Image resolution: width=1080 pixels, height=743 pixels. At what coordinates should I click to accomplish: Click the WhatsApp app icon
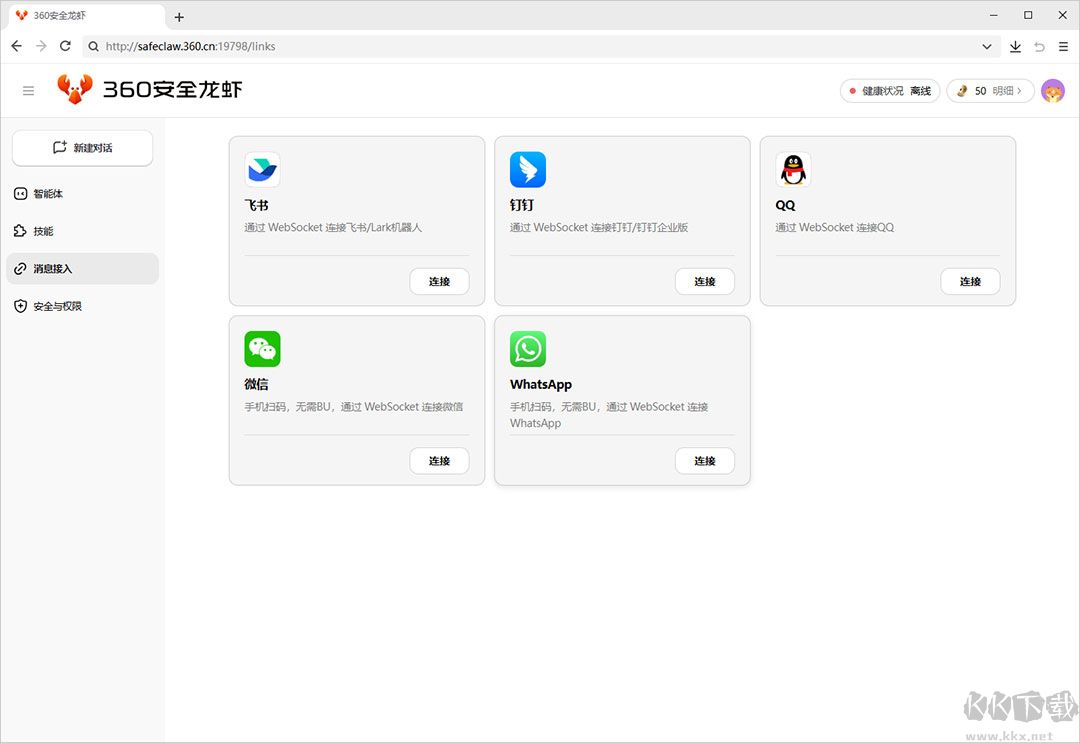click(528, 349)
